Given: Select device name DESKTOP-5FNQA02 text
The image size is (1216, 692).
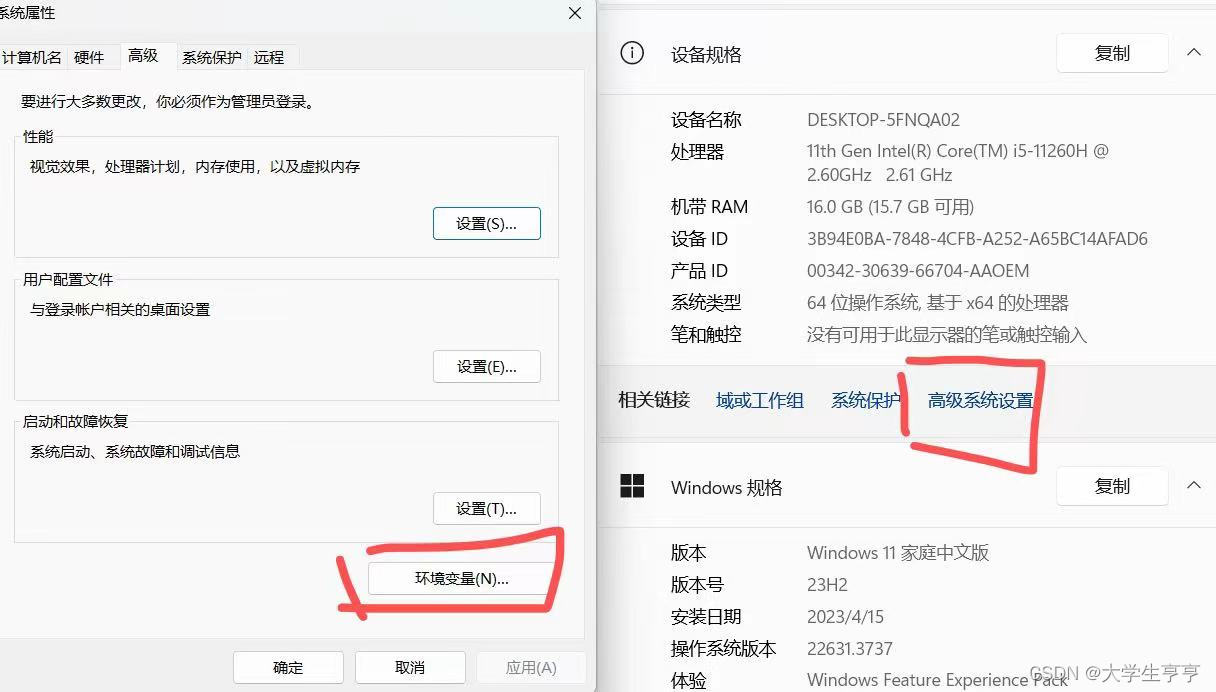Looking at the screenshot, I should click(883, 120).
